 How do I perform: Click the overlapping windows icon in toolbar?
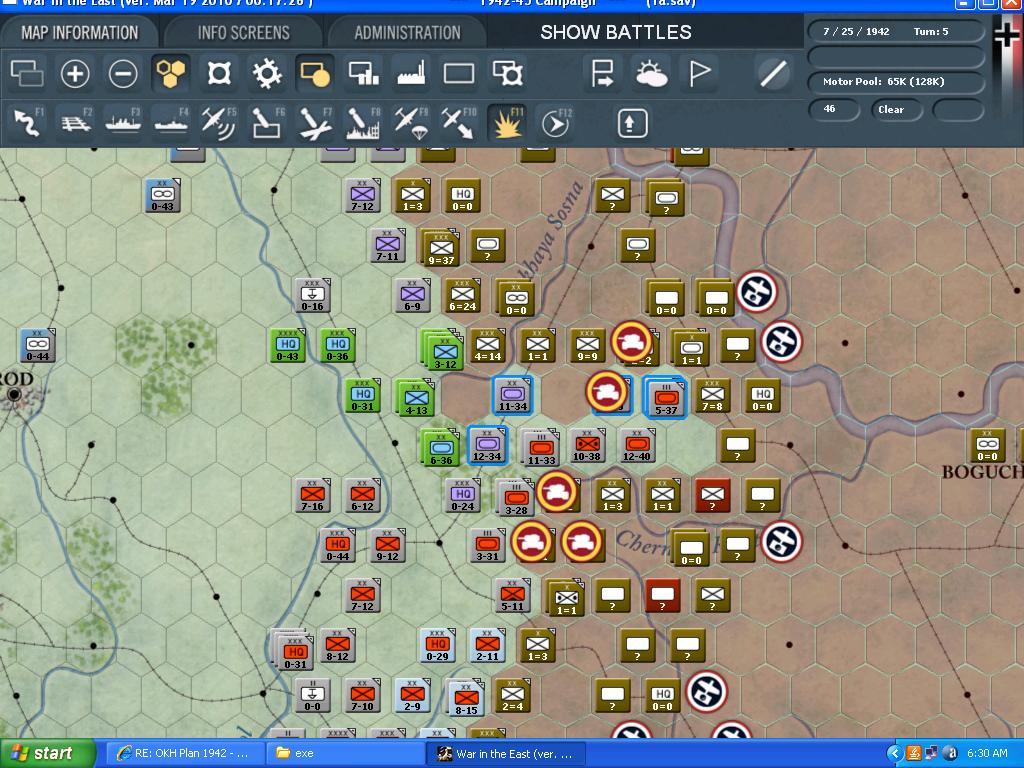27,73
